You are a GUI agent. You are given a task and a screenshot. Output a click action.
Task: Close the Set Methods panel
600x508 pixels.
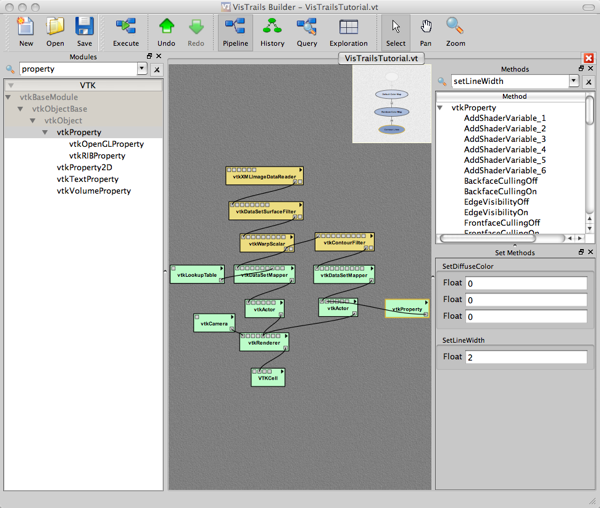point(590,252)
